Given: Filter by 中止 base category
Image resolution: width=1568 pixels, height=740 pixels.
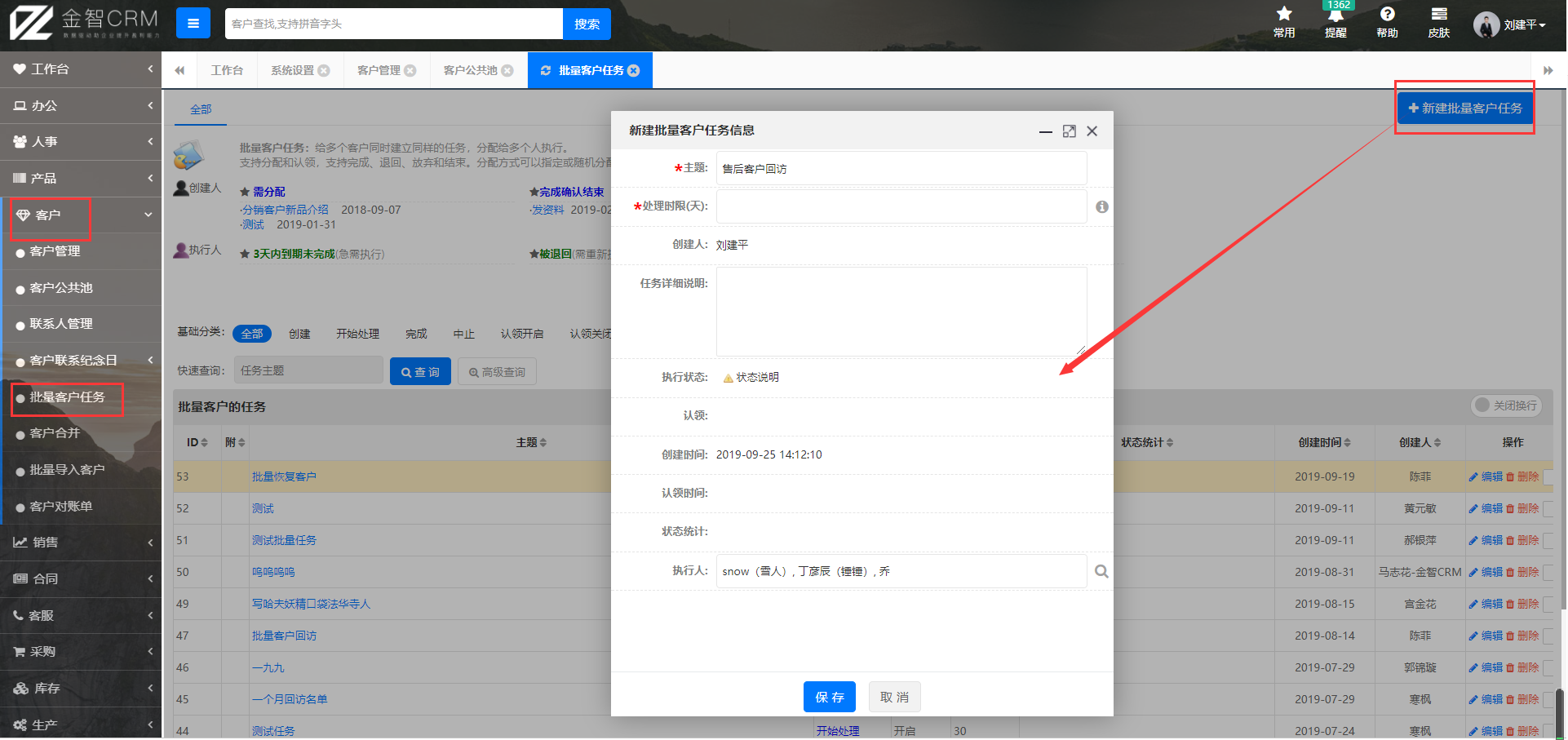Looking at the screenshot, I should [x=464, y=334].
